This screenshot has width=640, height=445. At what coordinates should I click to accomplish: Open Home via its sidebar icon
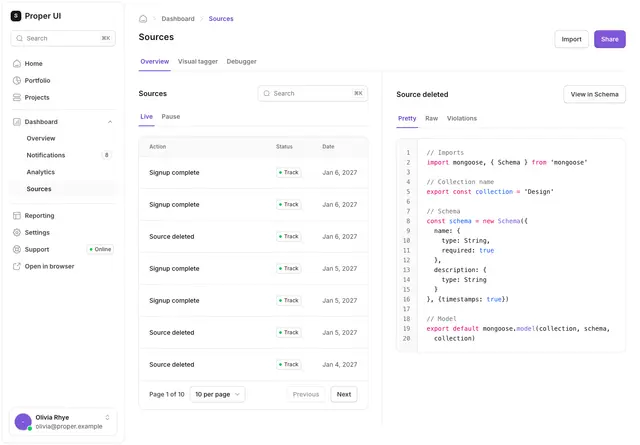pos(17,64)
